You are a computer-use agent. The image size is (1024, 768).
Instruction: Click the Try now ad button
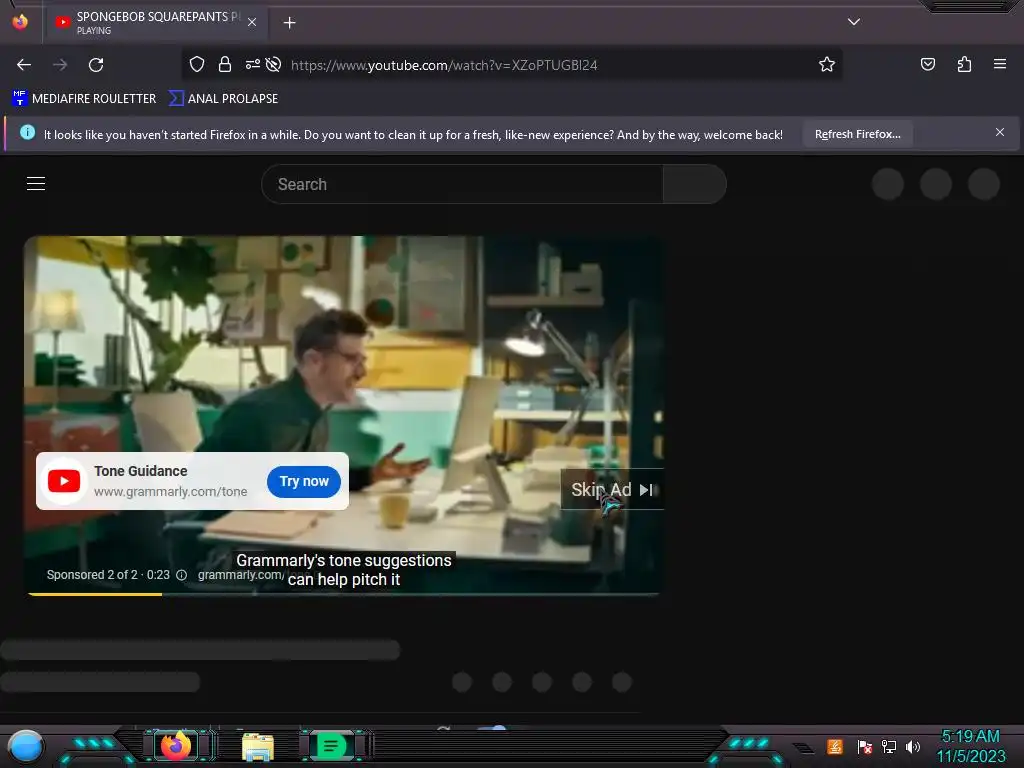[x=304, y=481]
